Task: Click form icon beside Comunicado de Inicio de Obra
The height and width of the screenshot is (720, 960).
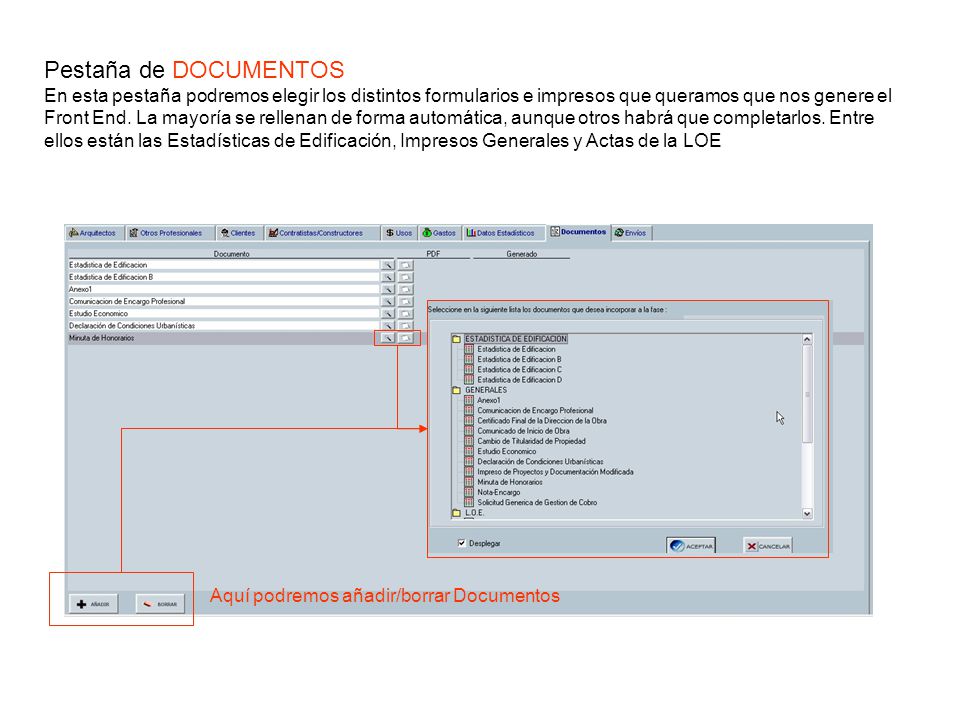Action: tap(469, 431)
